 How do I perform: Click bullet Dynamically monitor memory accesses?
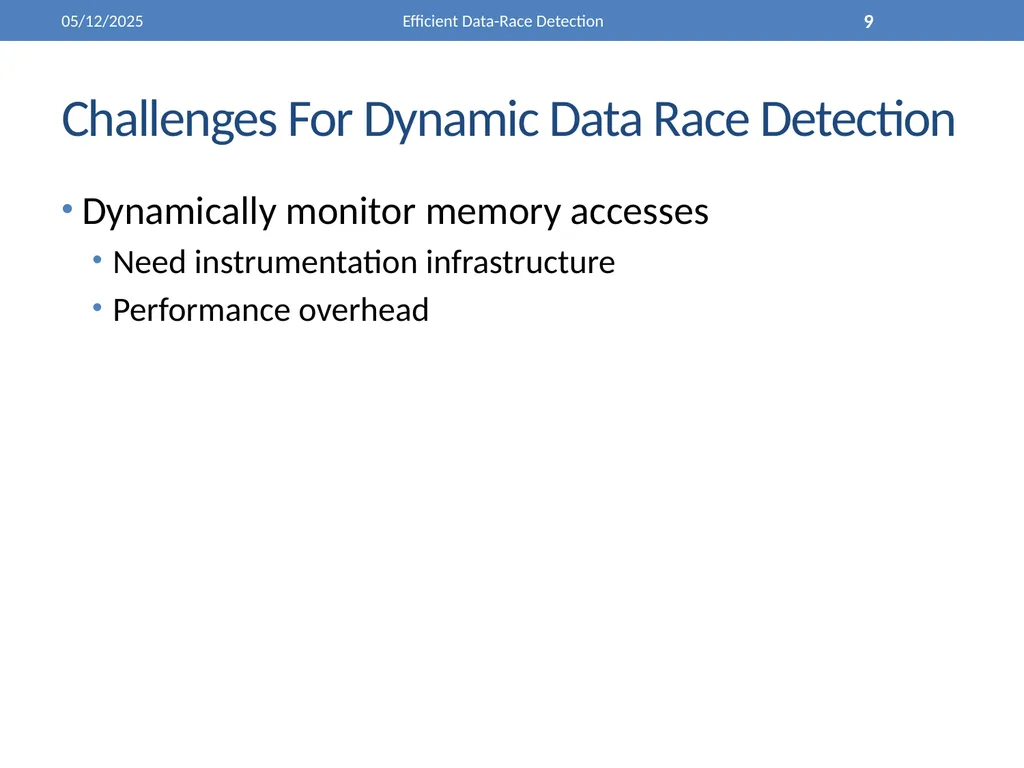tap(395, 212)
